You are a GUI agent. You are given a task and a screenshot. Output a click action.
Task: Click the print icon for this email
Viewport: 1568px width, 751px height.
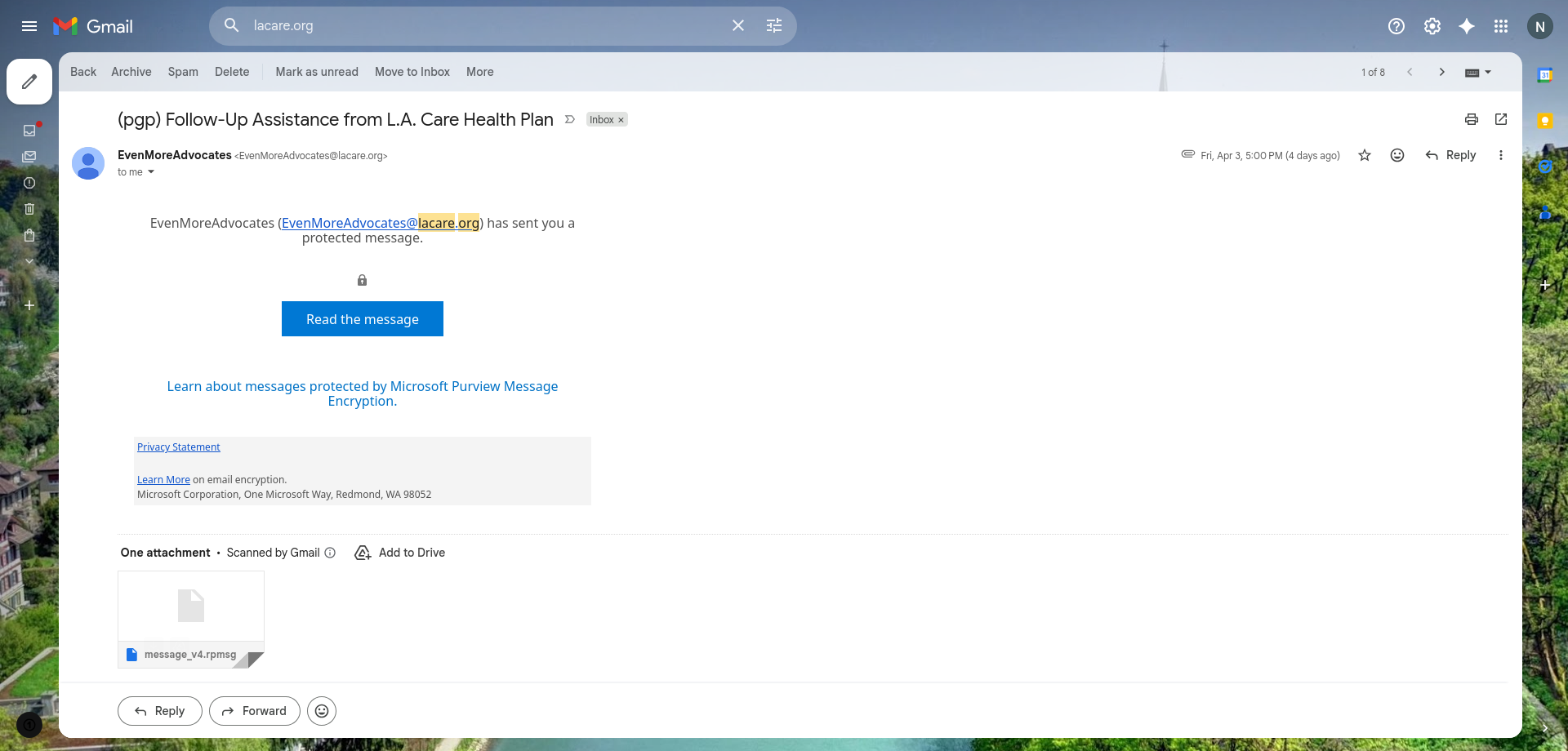coord(1471,119)
